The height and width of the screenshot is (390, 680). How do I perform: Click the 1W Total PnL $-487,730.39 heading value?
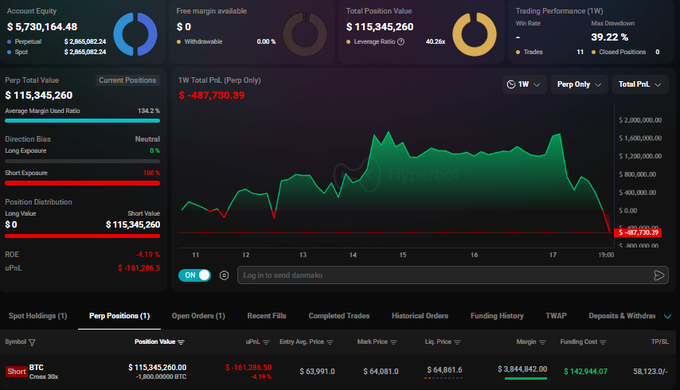pos(212,95)
